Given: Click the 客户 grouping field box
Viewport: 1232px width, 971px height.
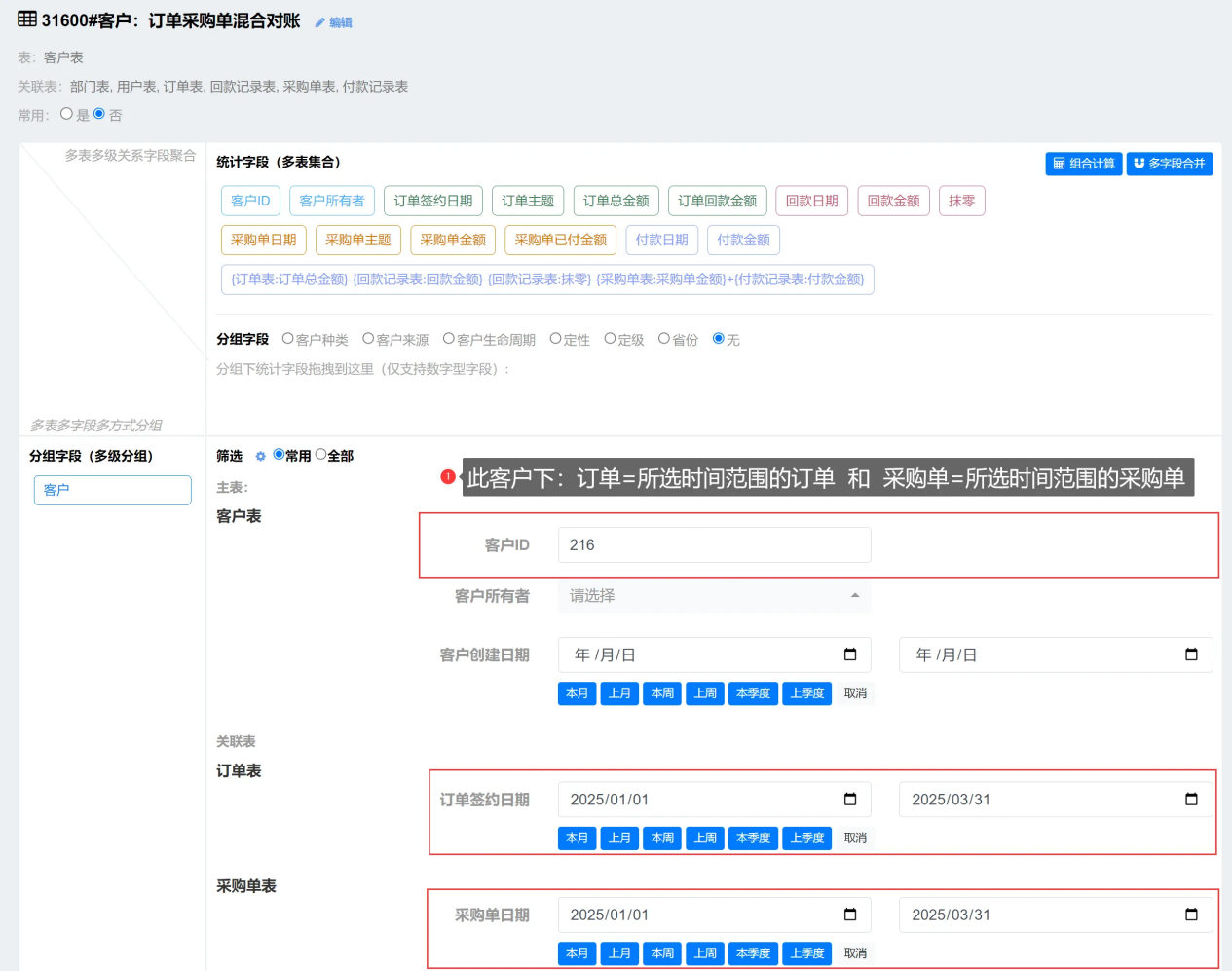Looking at the screenshot, I should point(113,490).
